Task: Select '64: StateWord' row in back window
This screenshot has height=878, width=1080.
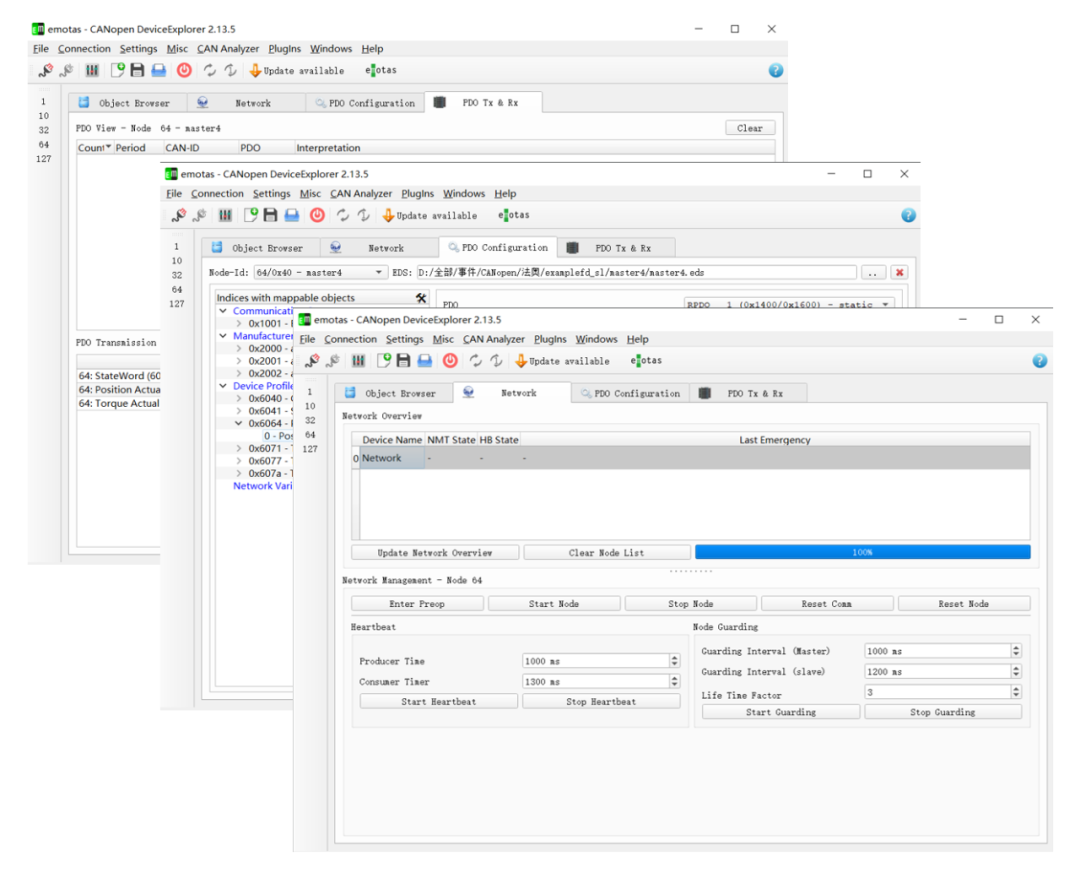Action: click(x=119, y=376)
